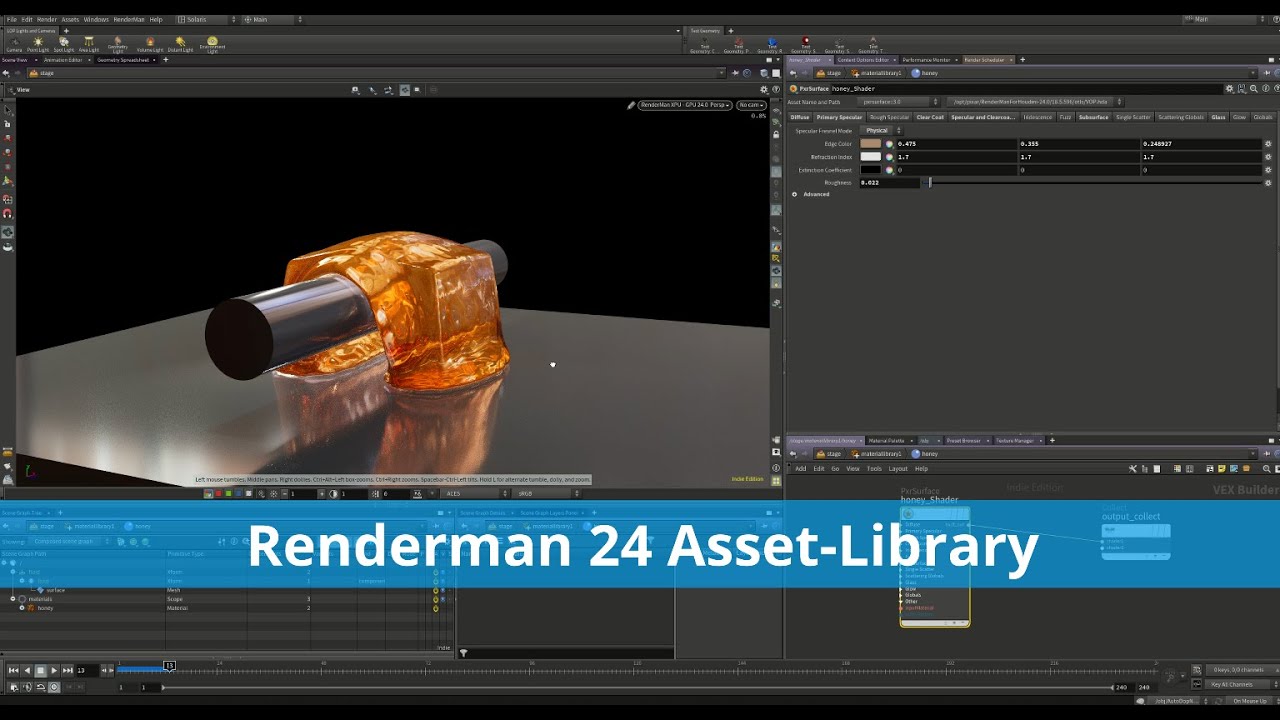Click the current frame marker on timeline
Image resolution: width=1280 pixels, height=720 pixels.
pos(169,666)
